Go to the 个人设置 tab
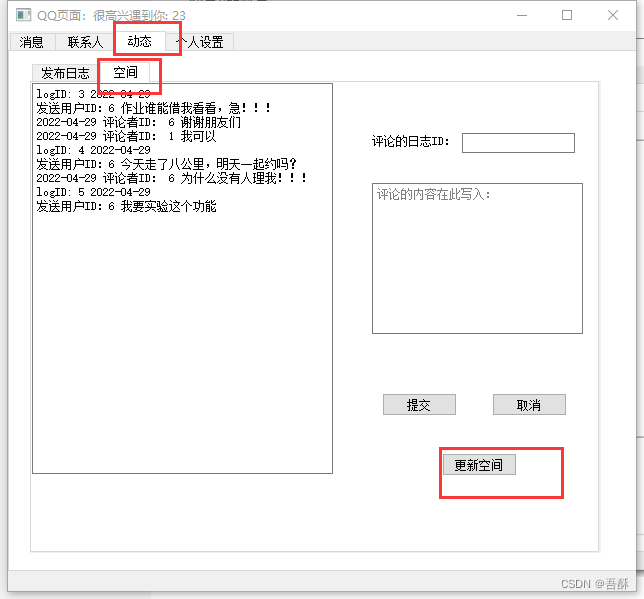Screen dimensions: 644x599 click(x=200, y=42)
